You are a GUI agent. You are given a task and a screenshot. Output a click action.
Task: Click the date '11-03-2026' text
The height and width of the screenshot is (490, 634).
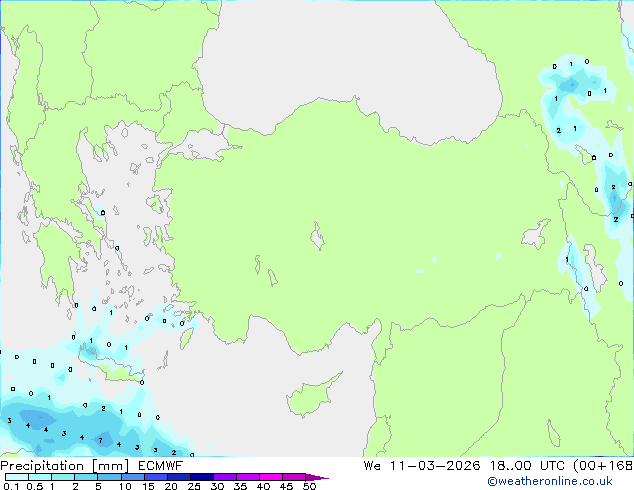click(x=435, y=466)
